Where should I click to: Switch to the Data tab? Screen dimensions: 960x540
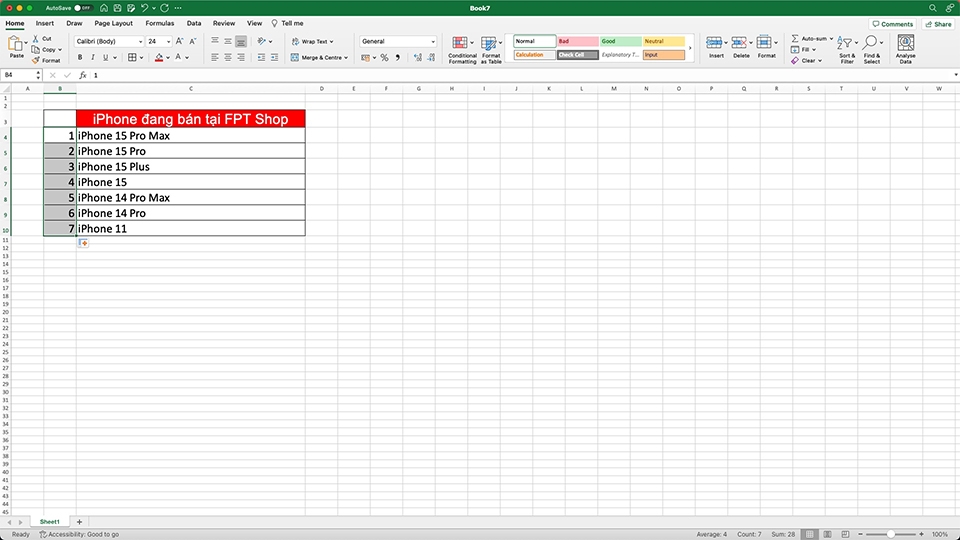(194, 23)
